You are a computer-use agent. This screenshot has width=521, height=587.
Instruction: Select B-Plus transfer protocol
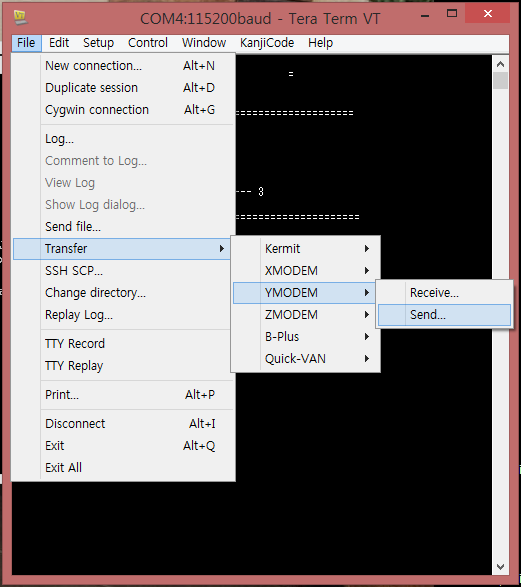pyautogui.click(x=305, y=337)
